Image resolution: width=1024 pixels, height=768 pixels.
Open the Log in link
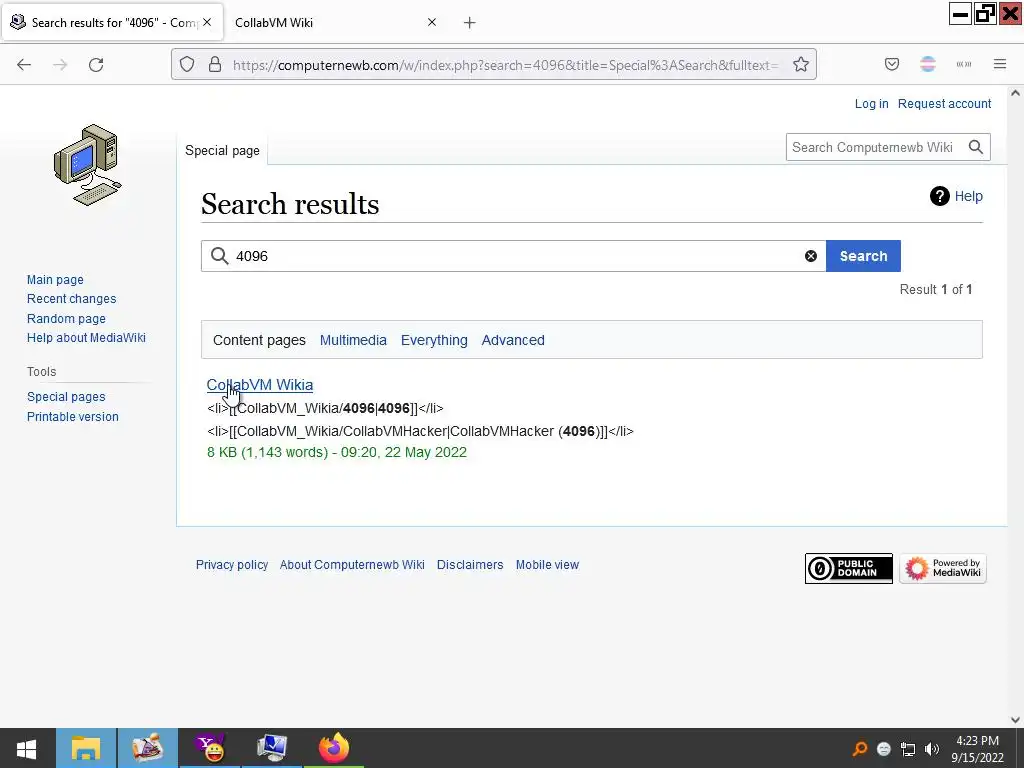pyautogui.click(x=871, y=104)
